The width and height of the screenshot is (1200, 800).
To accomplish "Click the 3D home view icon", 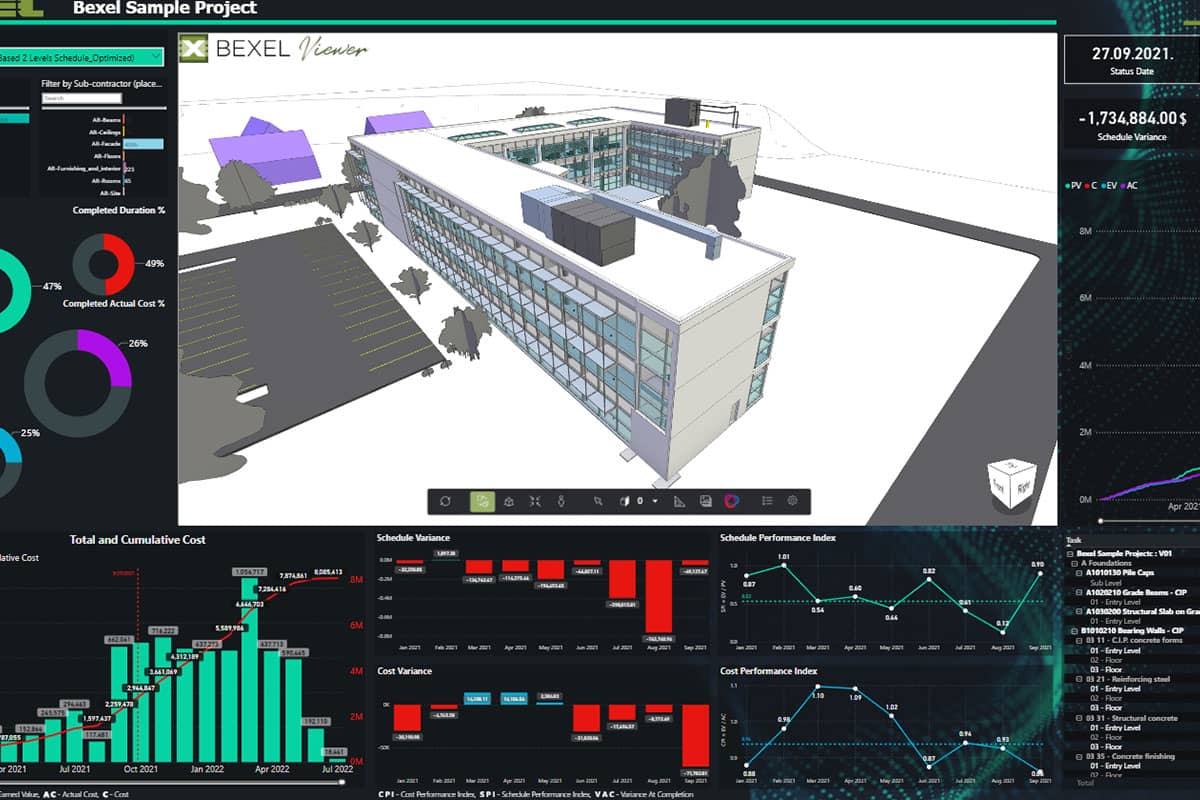I will [x=509, y=501].
